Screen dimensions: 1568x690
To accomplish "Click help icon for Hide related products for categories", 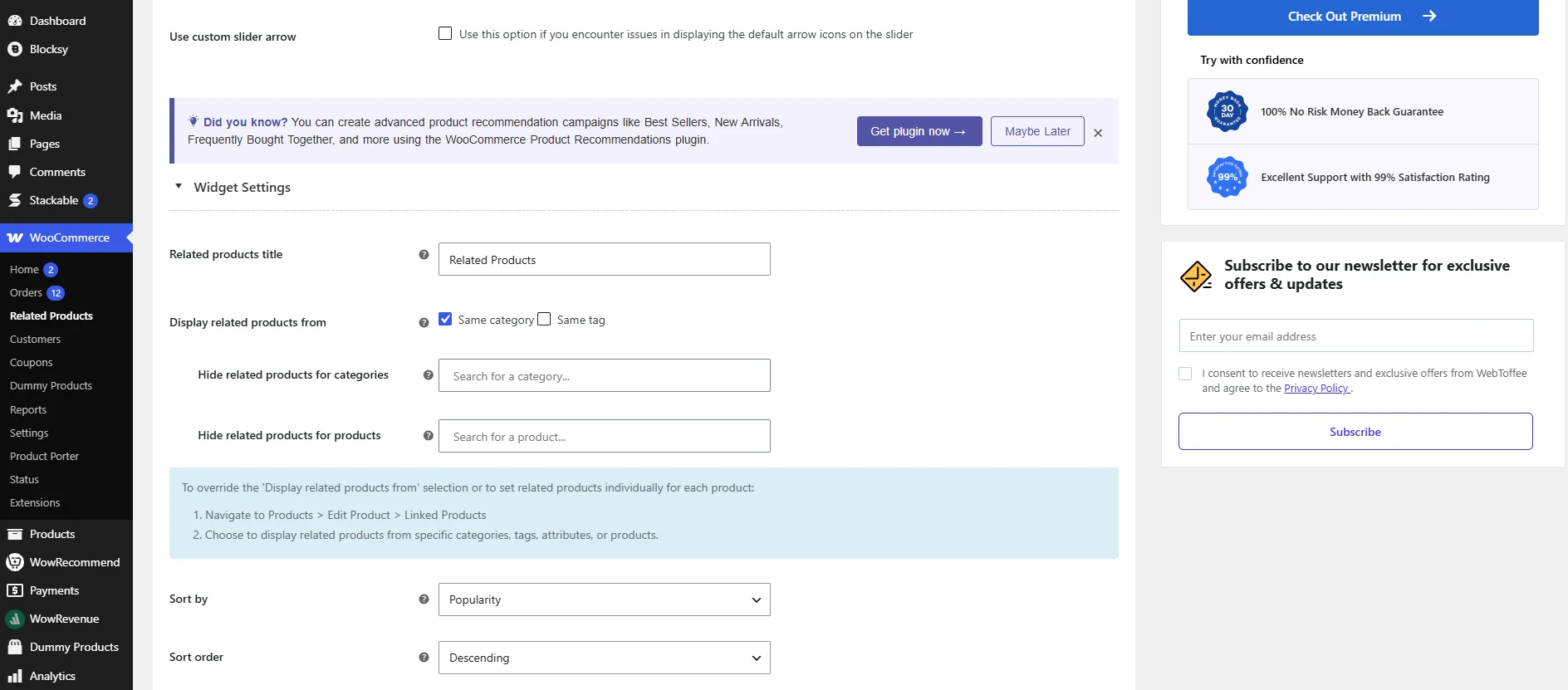I will (x=428, y=374).
